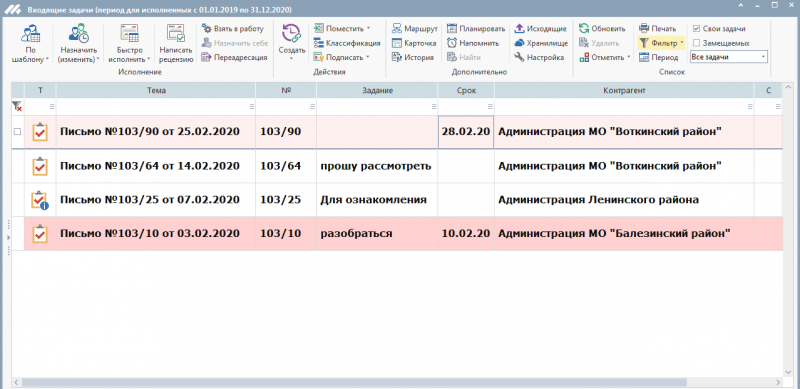
Task: Click task icon of Письмо №103/90 row
Action: [40, 132]
